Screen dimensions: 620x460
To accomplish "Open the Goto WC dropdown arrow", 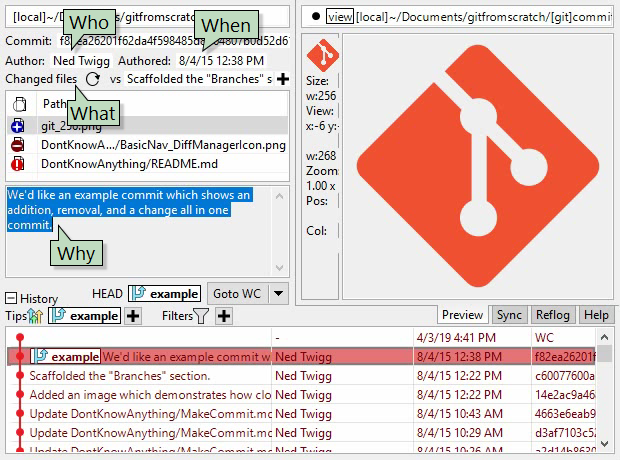I will 278,293.
